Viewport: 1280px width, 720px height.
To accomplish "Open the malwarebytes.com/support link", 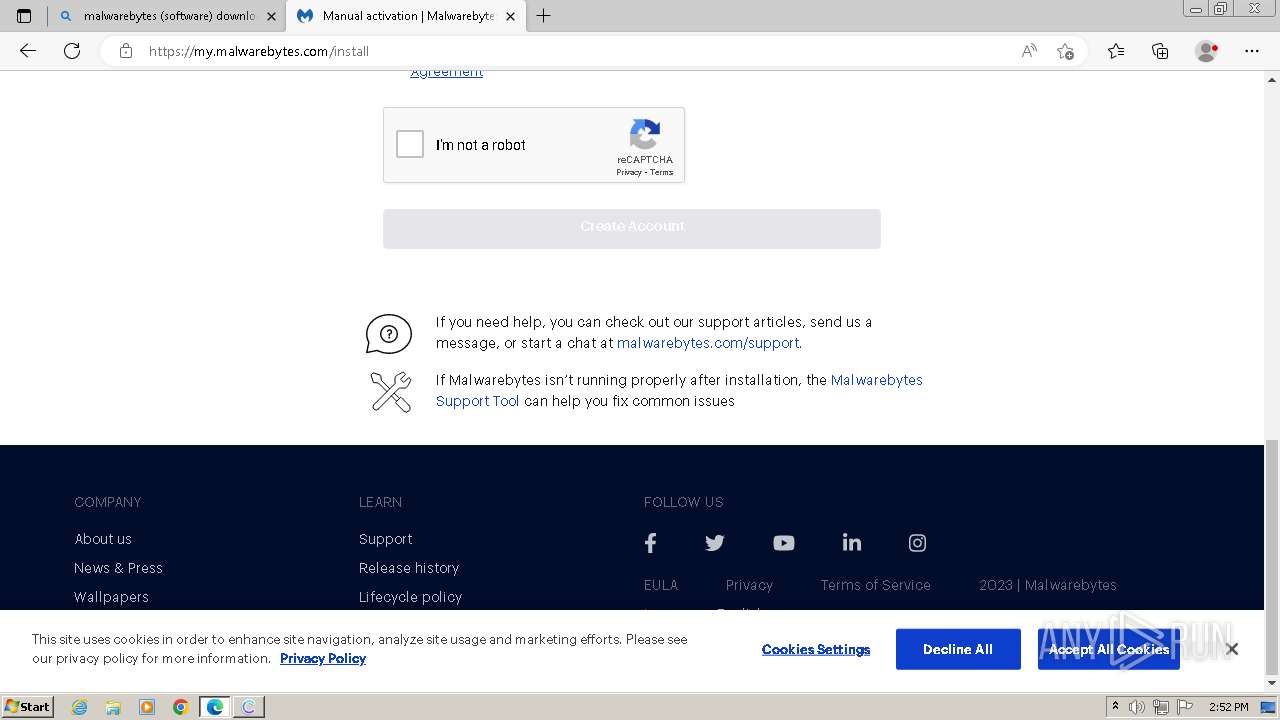I will click(x=708, y=343).
